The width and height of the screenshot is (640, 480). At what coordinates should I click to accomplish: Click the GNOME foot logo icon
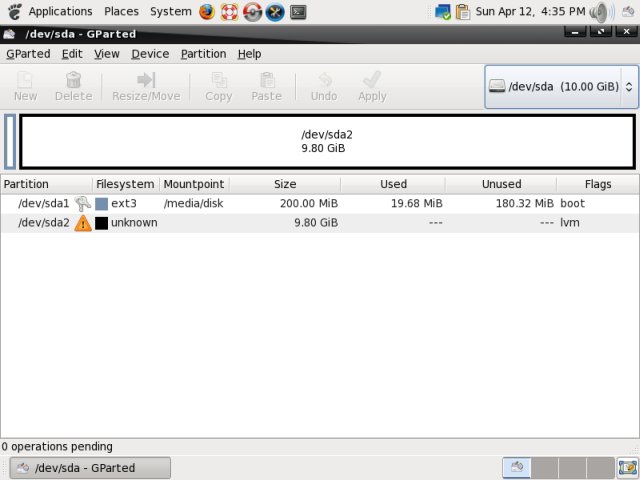15,12
